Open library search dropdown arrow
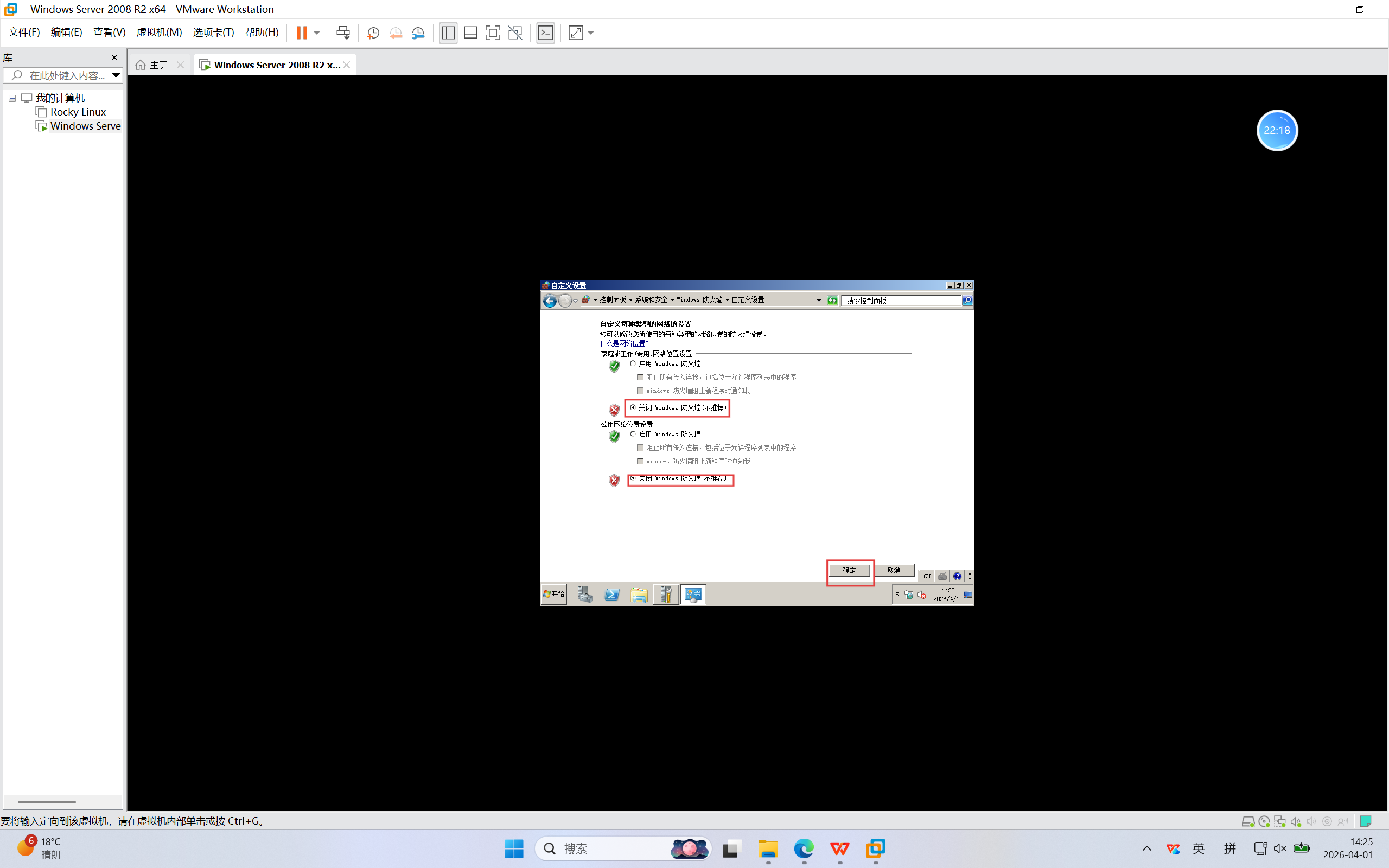This screenshot has height=868, width=1389. point(116,75)
